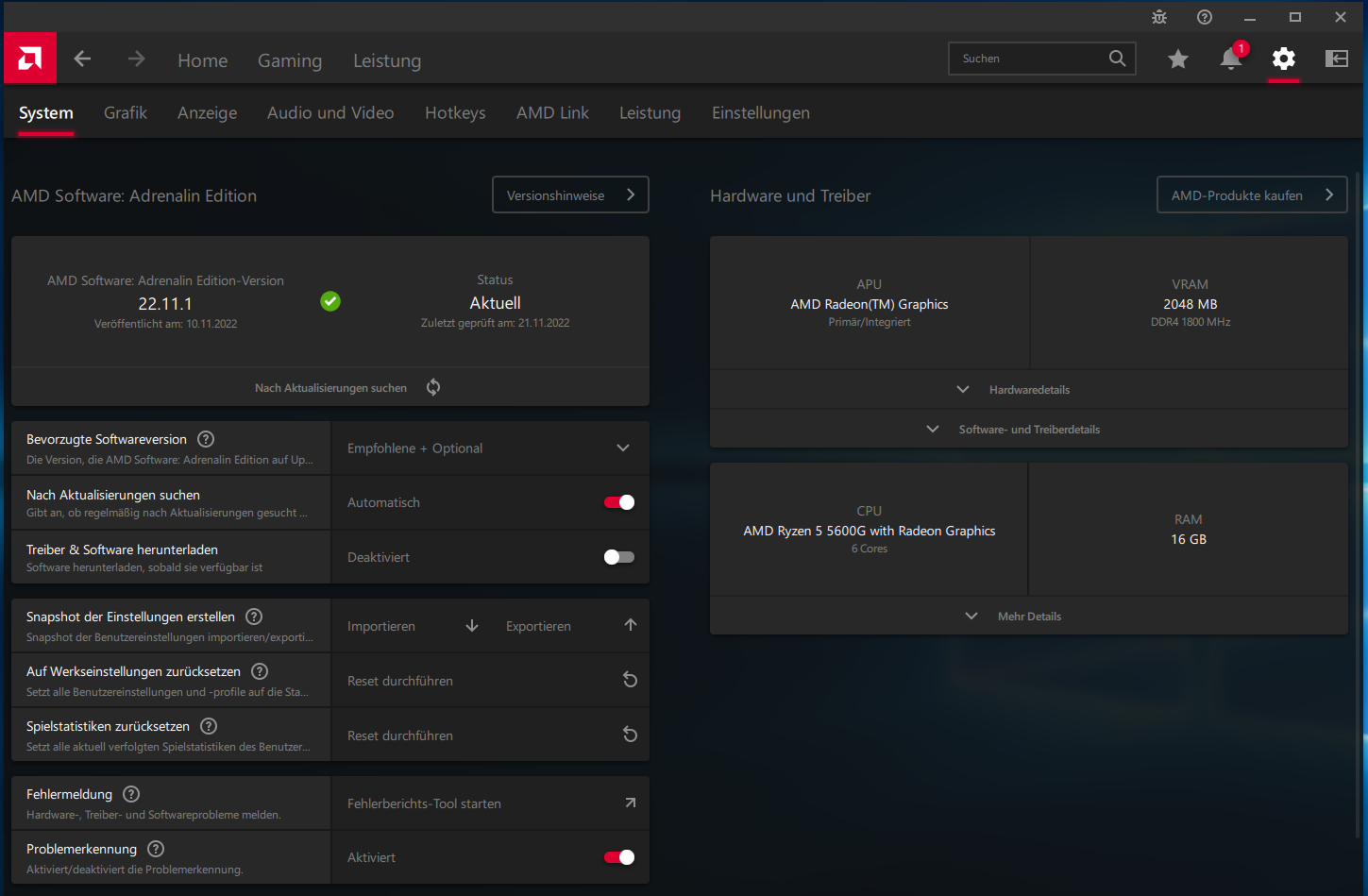Click RAM value 16 GB

[1189, 539]
